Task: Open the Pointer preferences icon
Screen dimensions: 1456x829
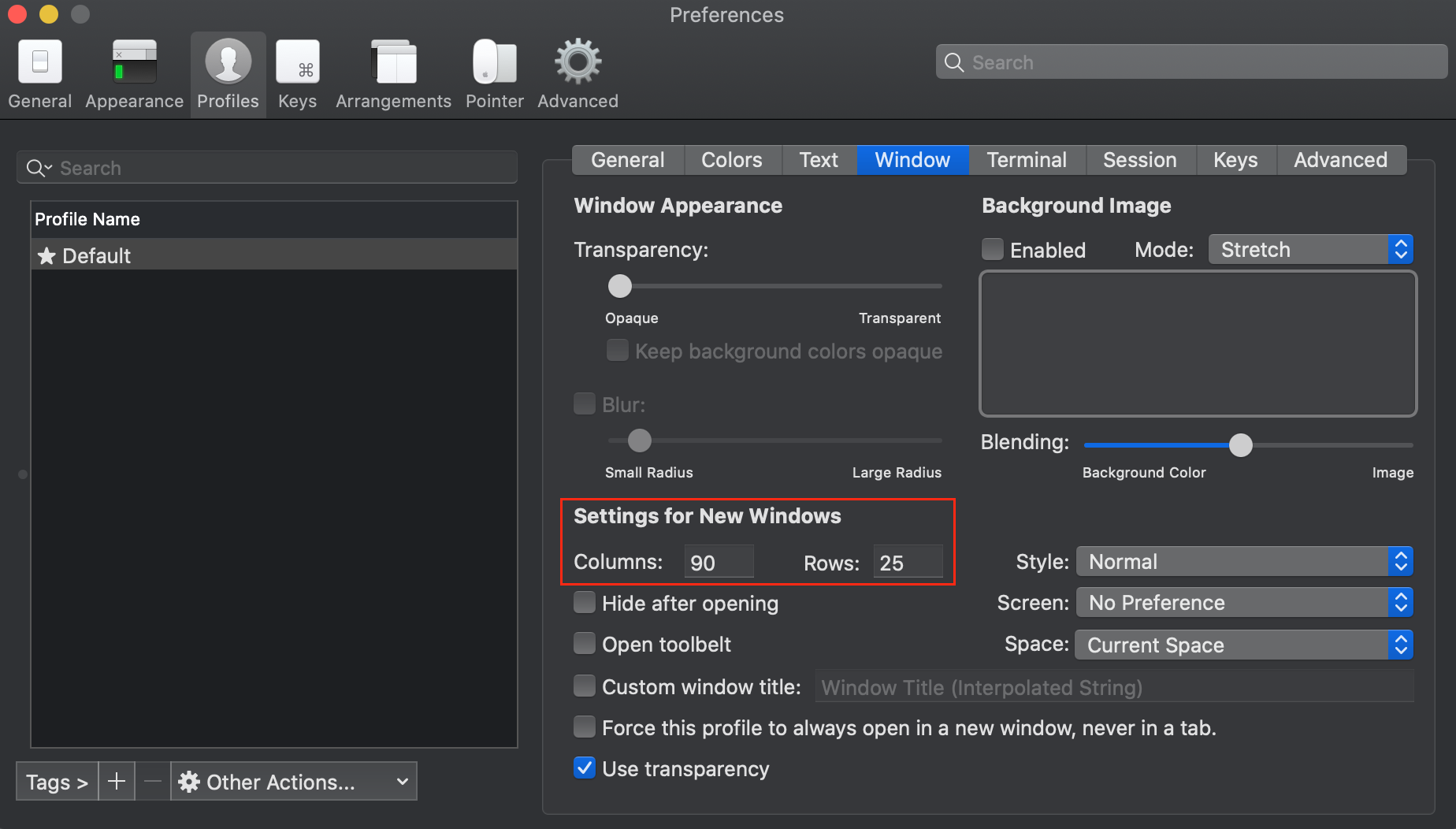Action: click(495, 61)
